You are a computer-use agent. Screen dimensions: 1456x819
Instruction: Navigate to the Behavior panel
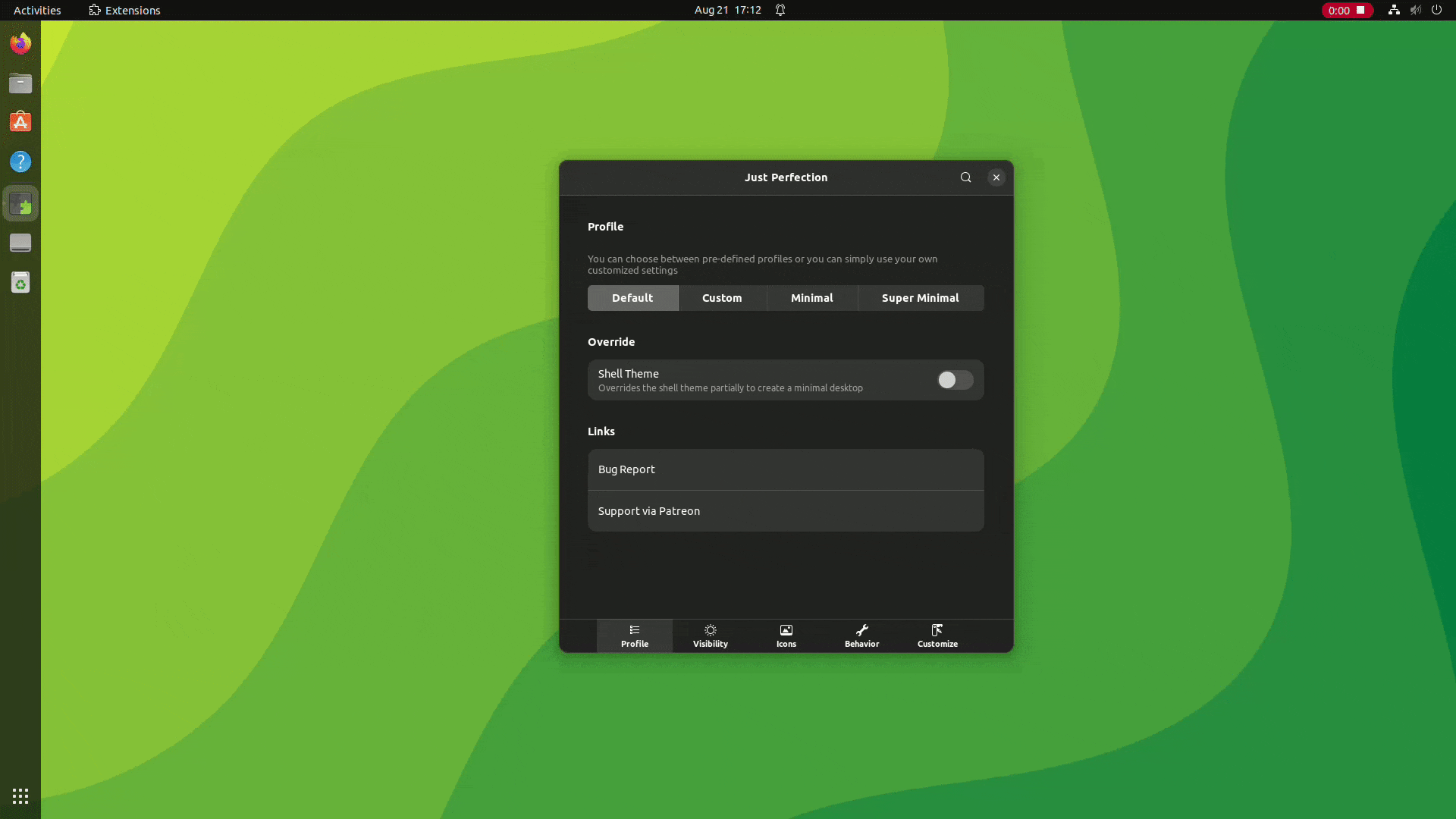coord(861,635)
